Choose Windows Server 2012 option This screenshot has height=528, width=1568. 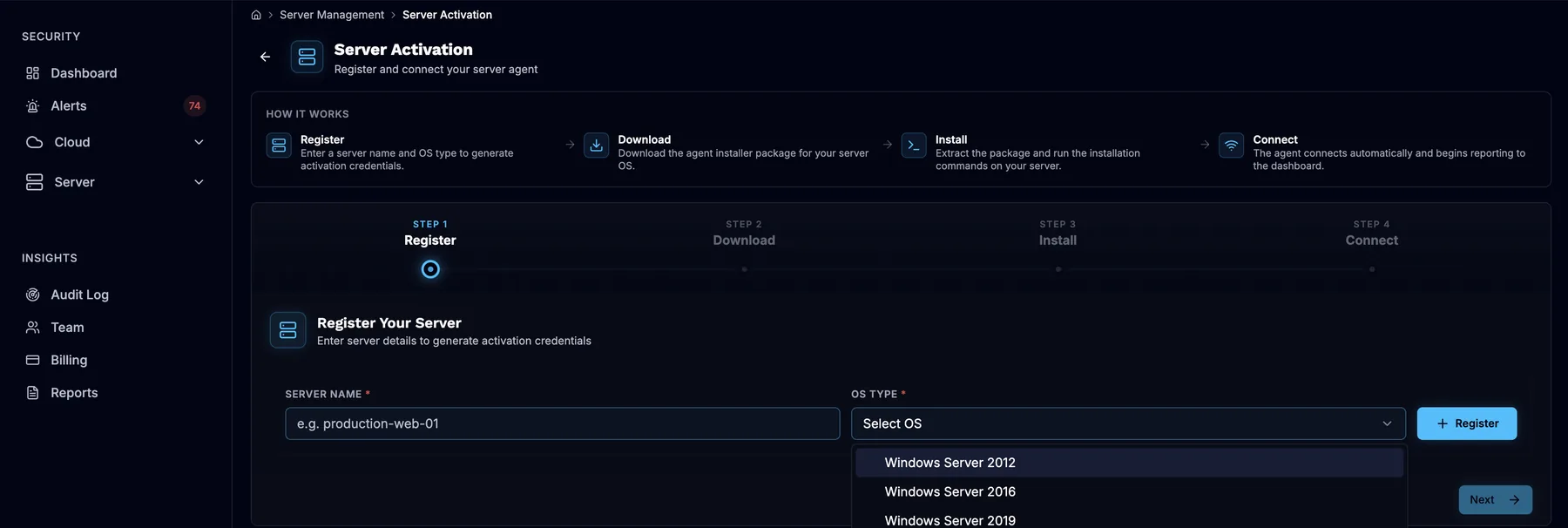point(1129,463)
